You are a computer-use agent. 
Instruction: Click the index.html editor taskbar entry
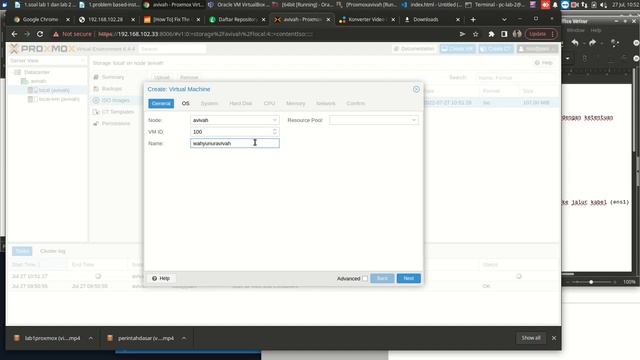pos(432,5)
